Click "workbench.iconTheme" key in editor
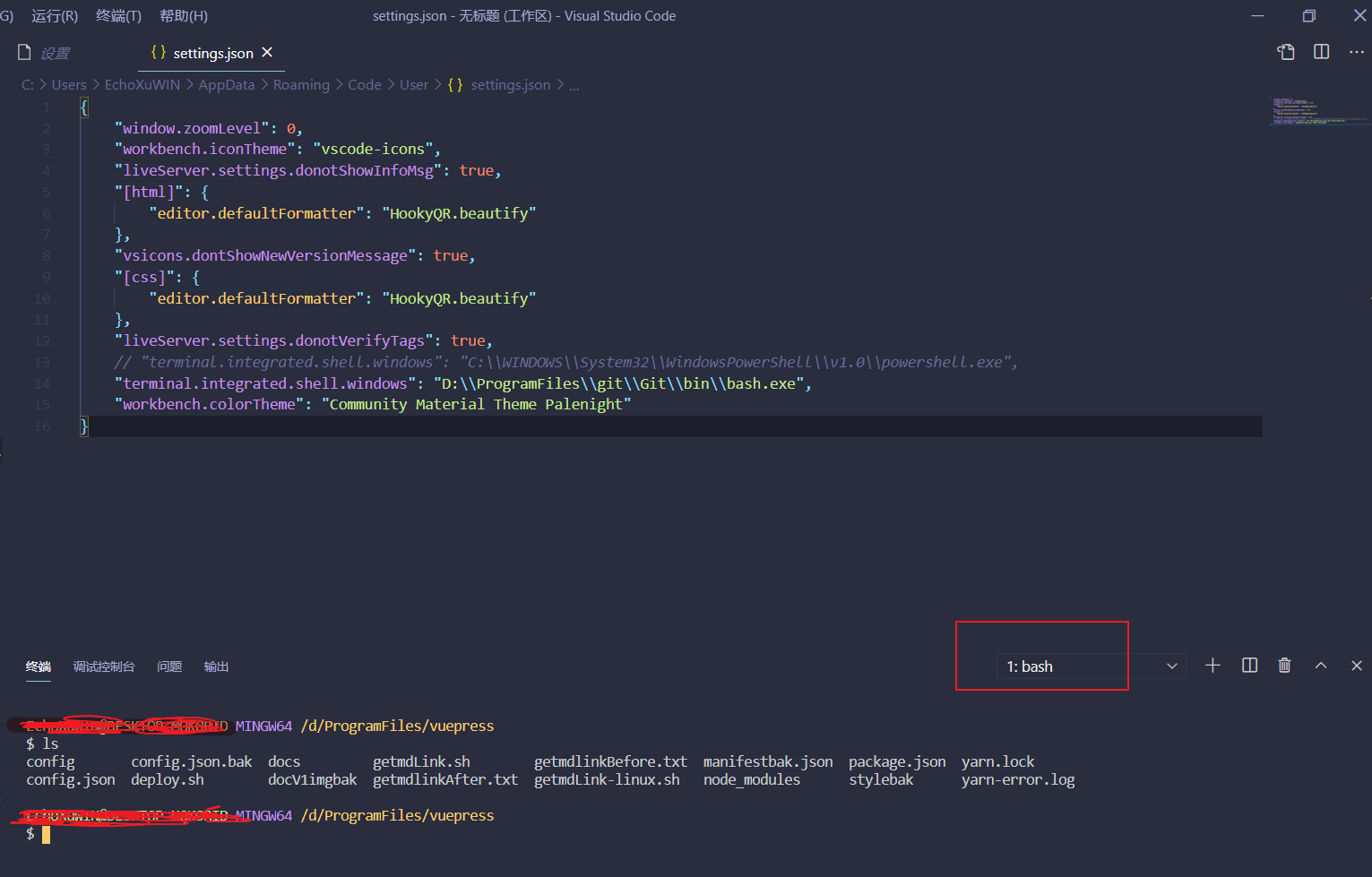The image size is (1372, 877). pos(204,150)
